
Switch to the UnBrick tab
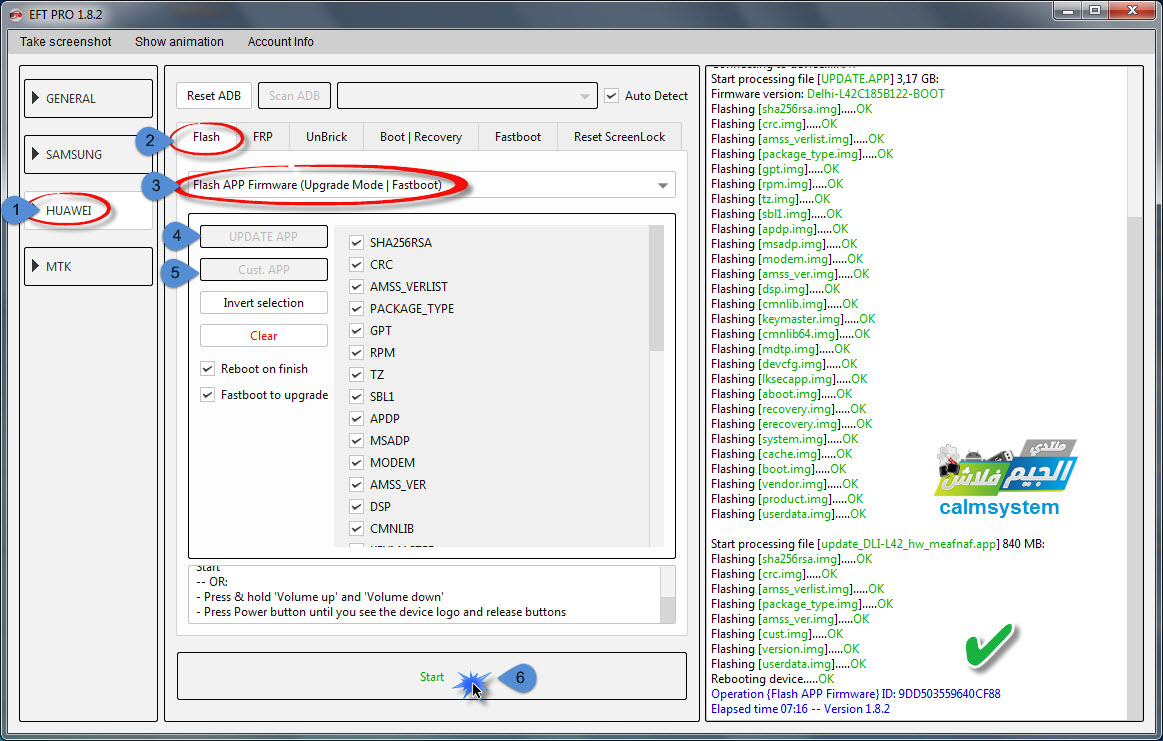click(x=326, y=136)
